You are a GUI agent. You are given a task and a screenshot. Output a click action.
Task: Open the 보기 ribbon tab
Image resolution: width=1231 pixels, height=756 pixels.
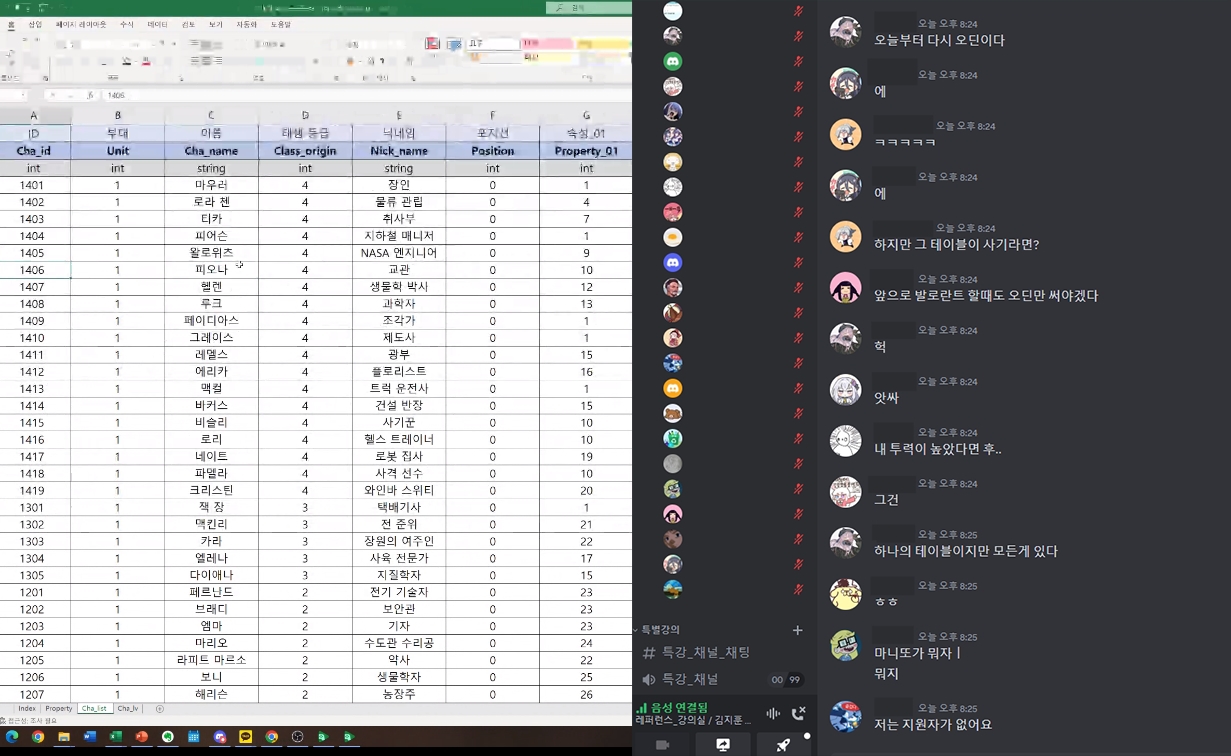pyautogui.click(x=216, y=24)
